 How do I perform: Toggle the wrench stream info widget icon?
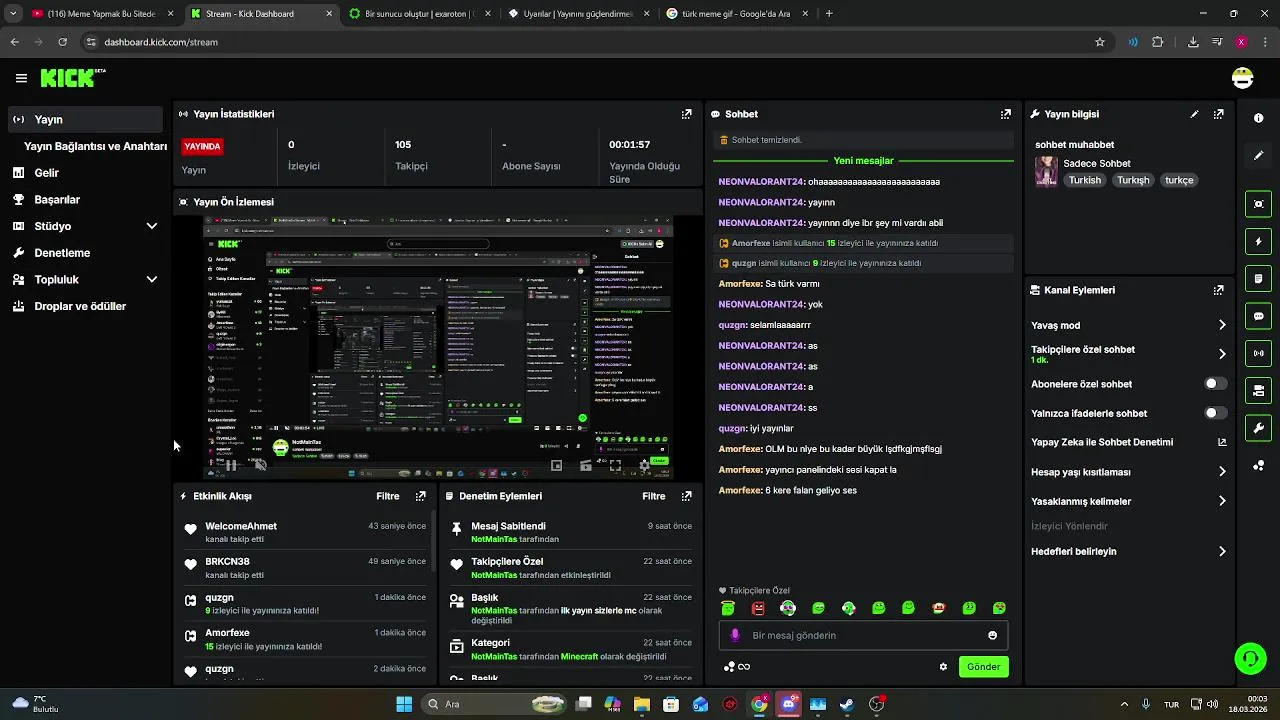tap(1258, 428)
